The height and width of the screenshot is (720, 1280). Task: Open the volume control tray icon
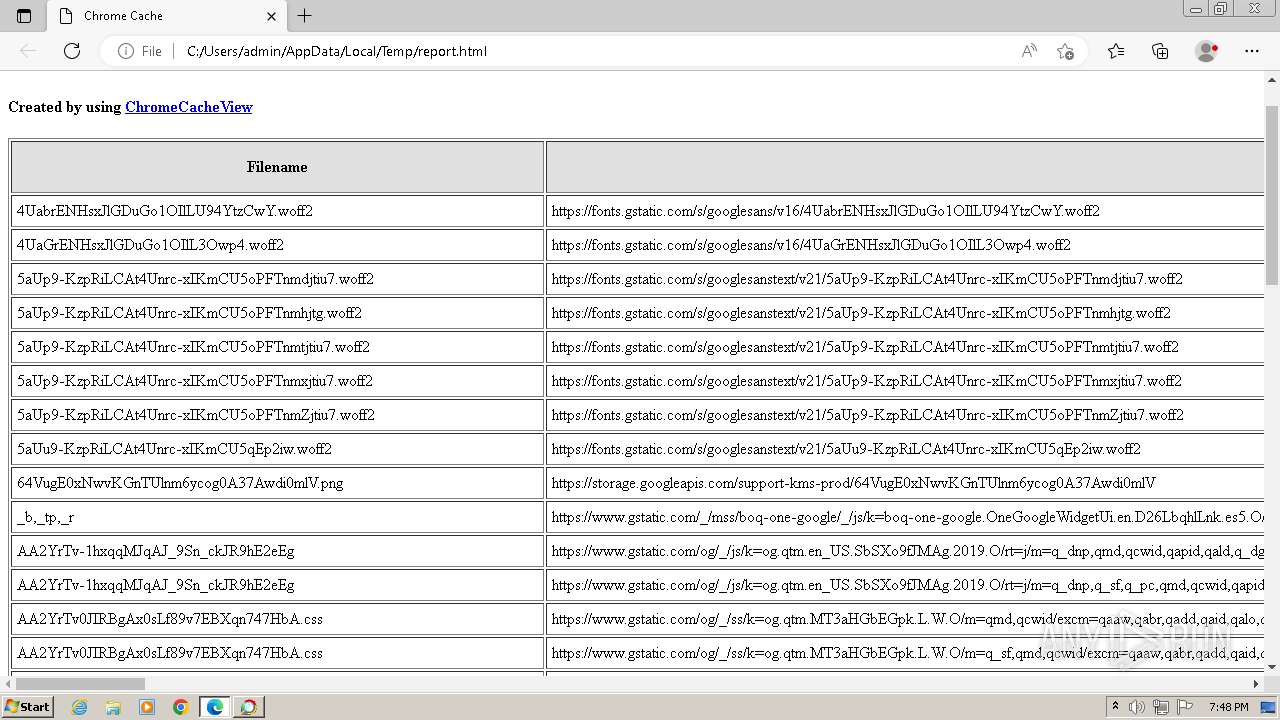click(1138, 707)
